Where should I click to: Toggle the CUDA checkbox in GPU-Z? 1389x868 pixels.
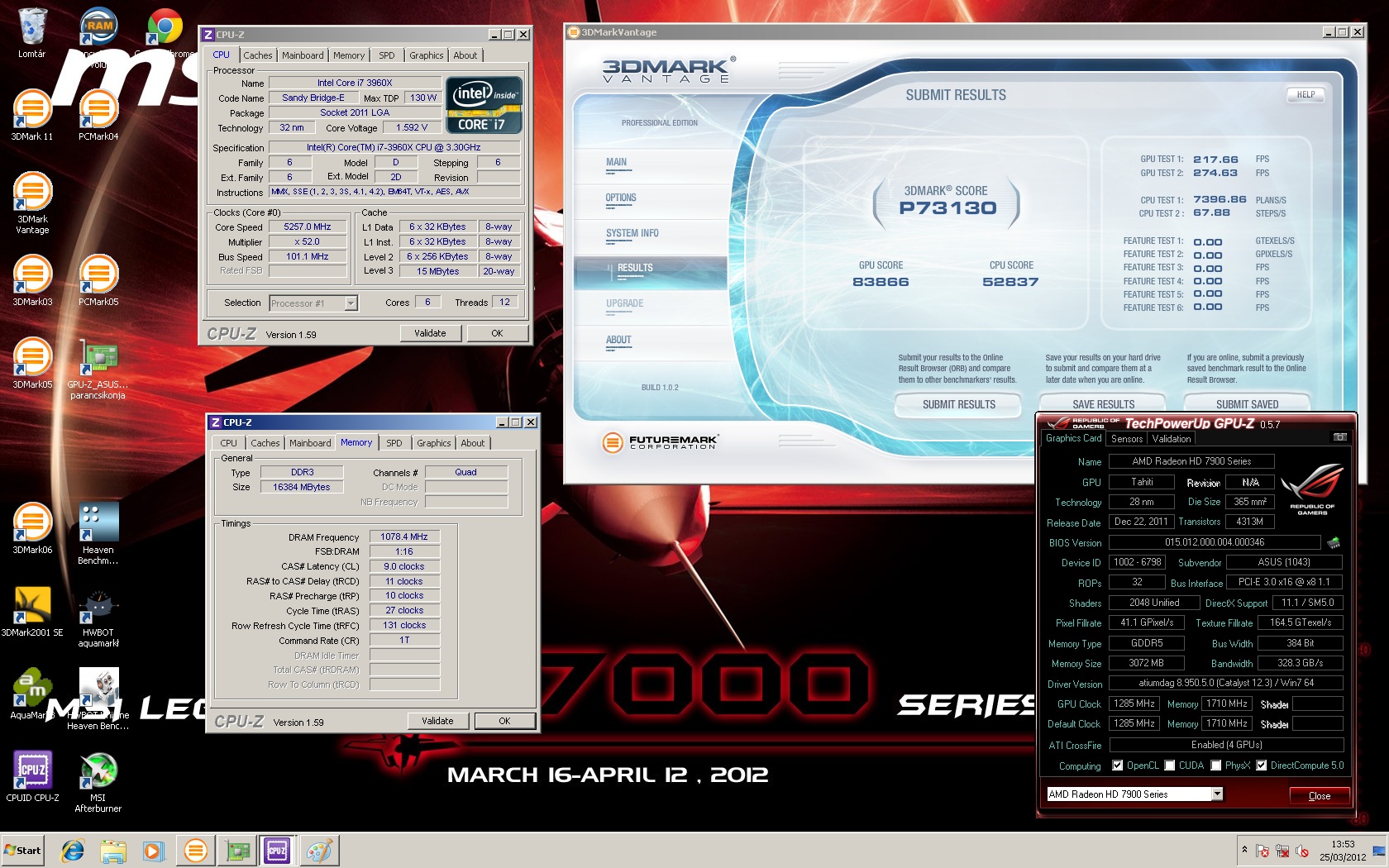(1170, 765)
